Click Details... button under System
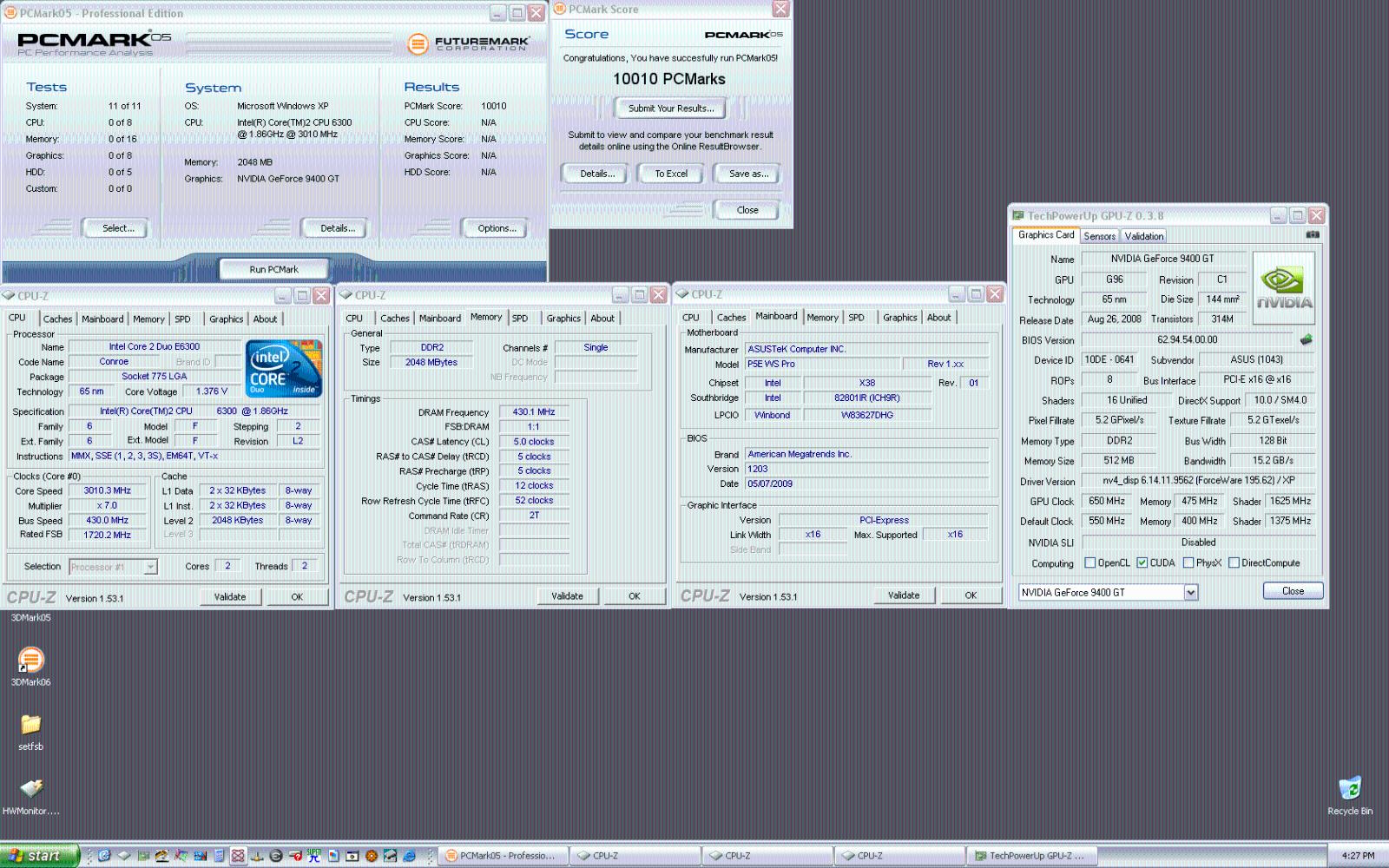The height and width of the screenshot is (868, 1389). pos(333,228)
